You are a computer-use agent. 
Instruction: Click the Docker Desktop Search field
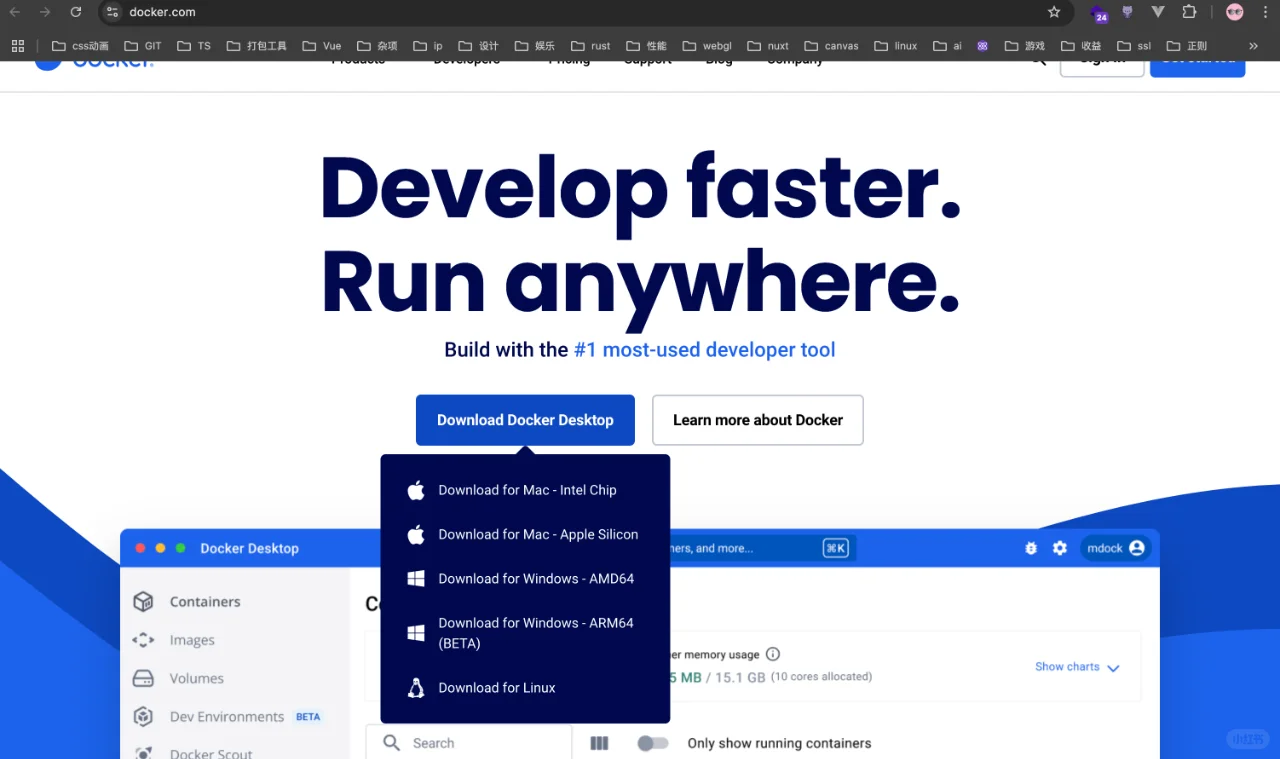click(x=469, y=743)
